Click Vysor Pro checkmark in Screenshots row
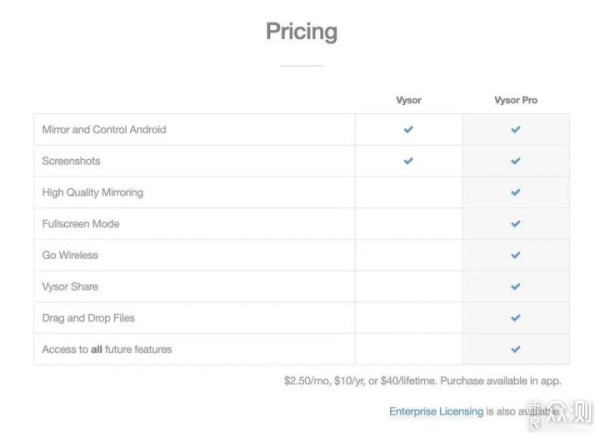This screenshot has height=438, width=600. (515, 161)
